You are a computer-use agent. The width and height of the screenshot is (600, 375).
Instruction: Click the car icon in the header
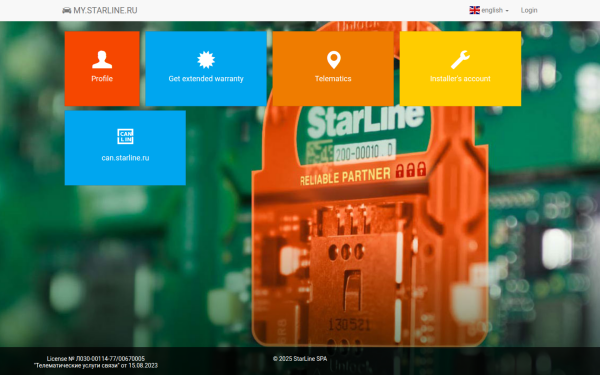pos(67,10)
